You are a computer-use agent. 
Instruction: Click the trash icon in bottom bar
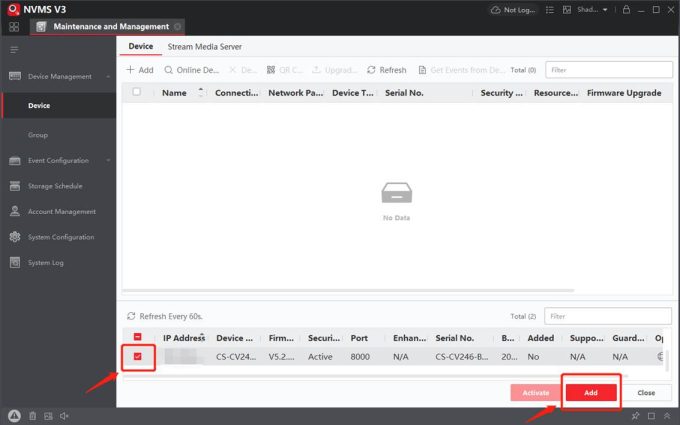pyautogui.click(x=32, y=415)
